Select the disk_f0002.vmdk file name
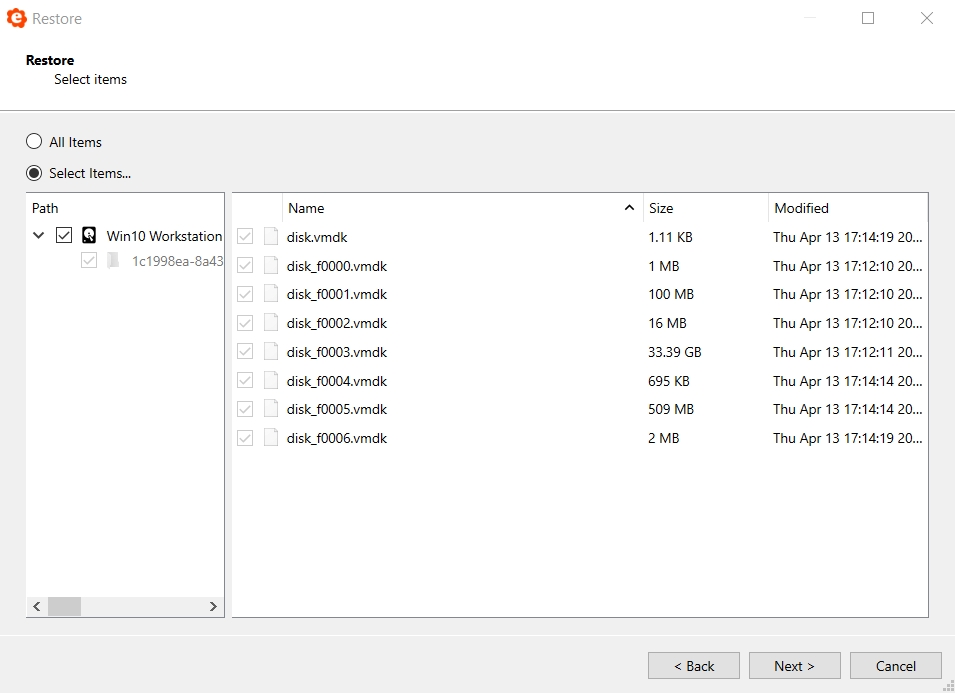This screenshot has width=955, height=693. pyautogui.click(x=337, y=323)
